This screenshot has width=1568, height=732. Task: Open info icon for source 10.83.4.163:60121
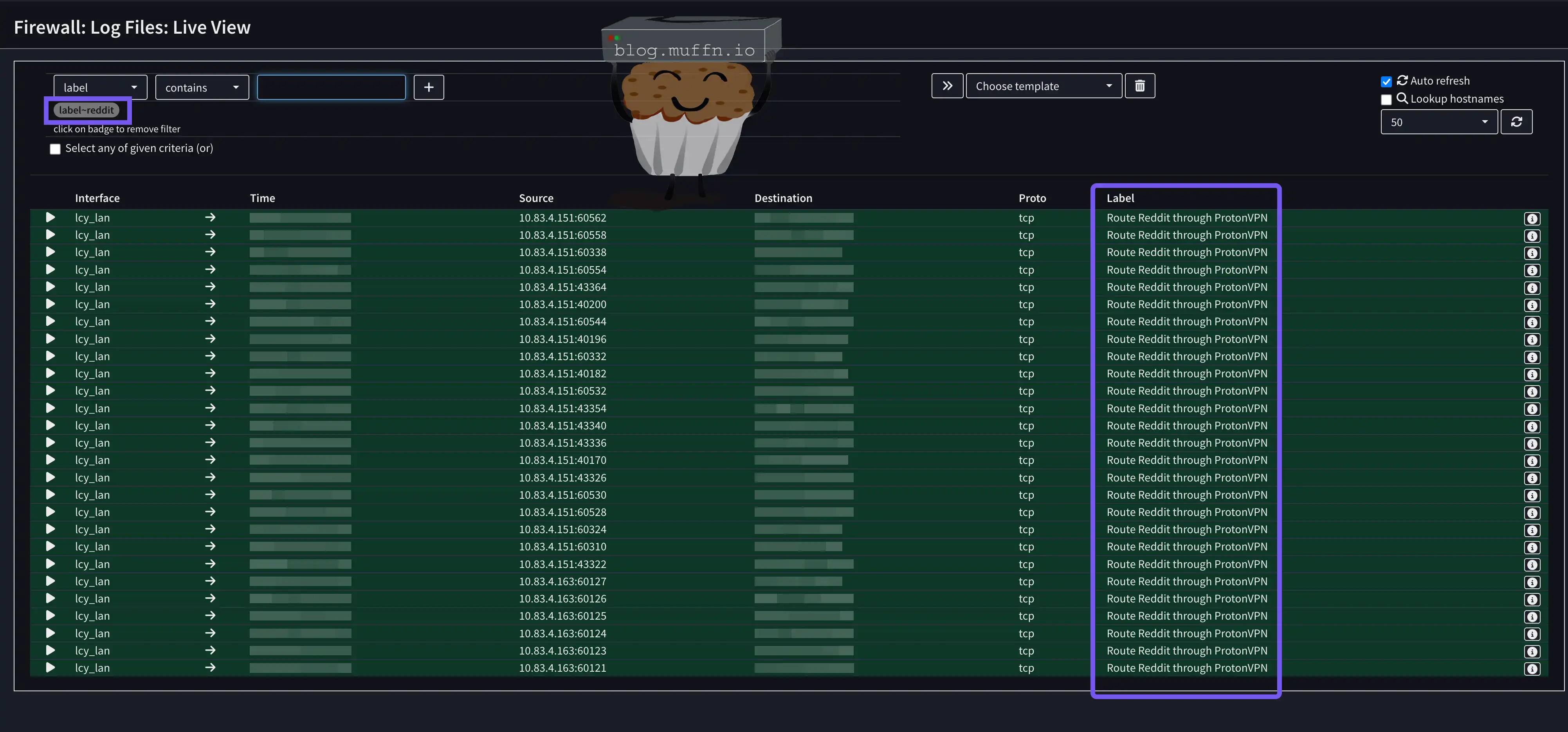(1532, 669)
